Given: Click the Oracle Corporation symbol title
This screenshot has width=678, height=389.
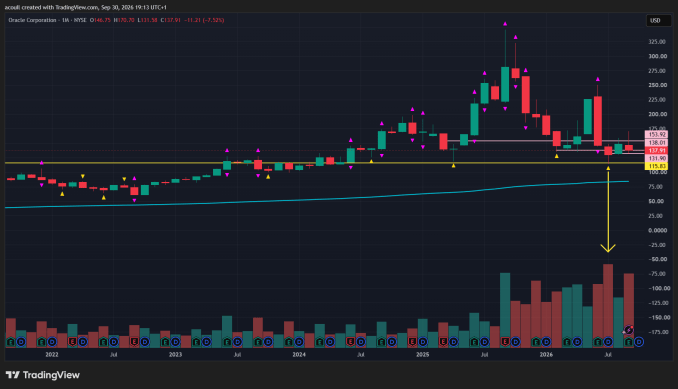Looking at the screenshot, I should pyautogui.click(x=32, y=20).
